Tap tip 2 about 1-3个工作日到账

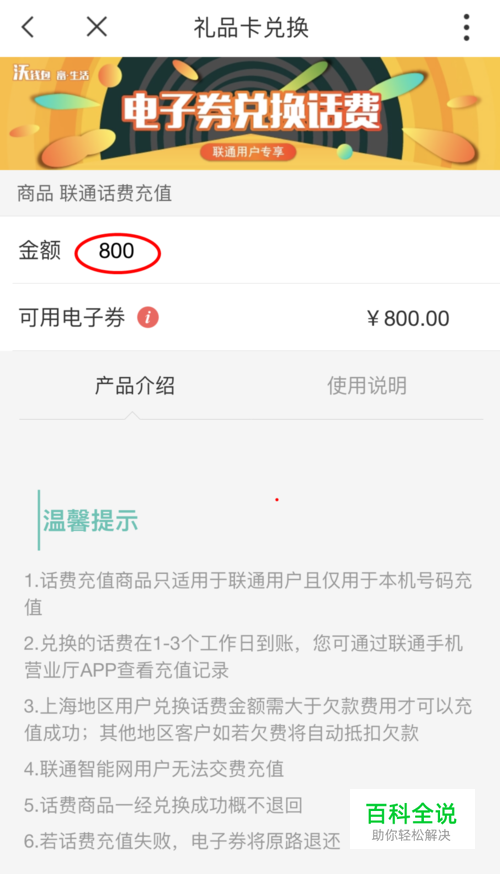[x=244, y=657]
